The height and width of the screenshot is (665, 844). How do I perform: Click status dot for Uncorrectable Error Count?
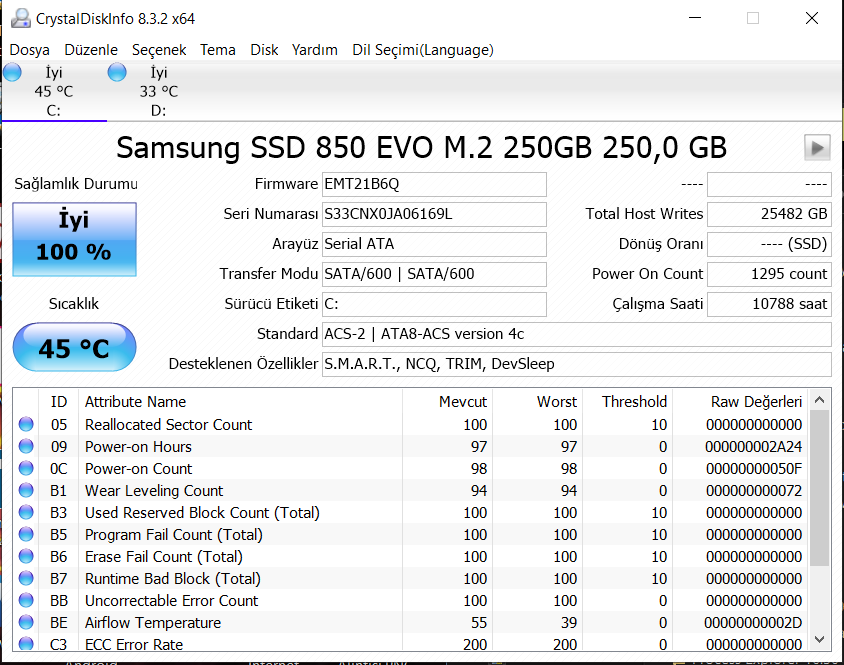[26, 600]
